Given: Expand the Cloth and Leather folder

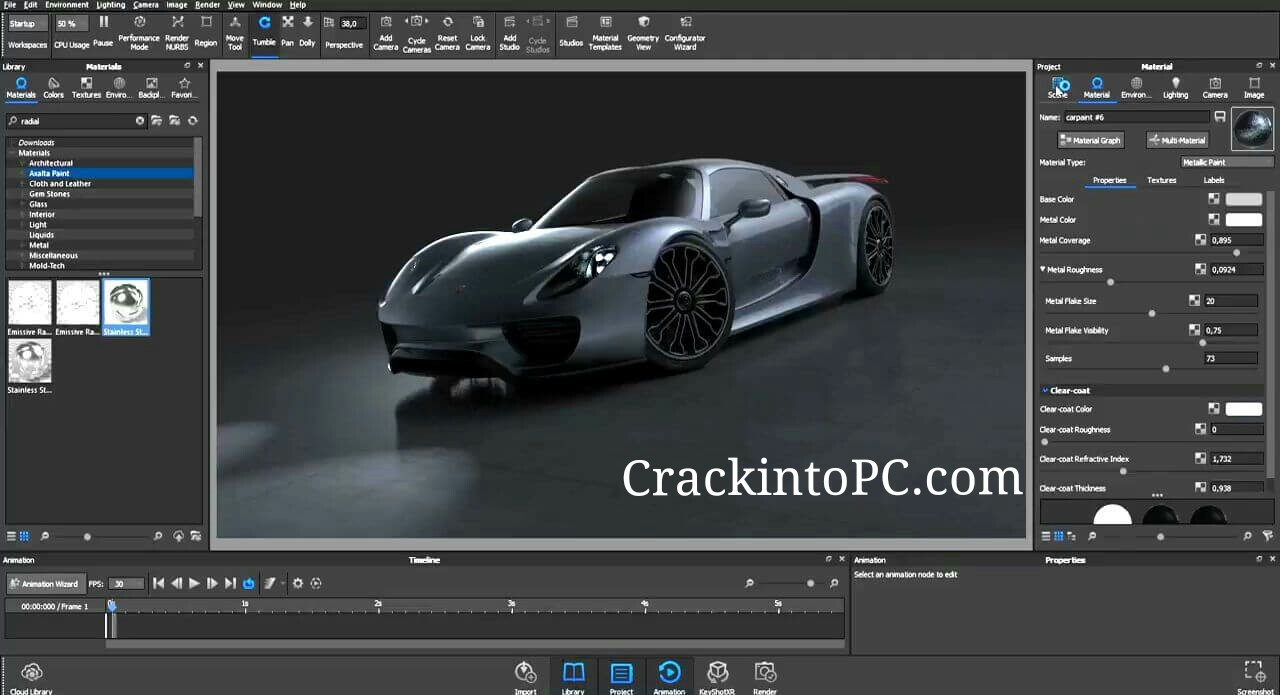Looking at the screenshot, I should point(22,184).
